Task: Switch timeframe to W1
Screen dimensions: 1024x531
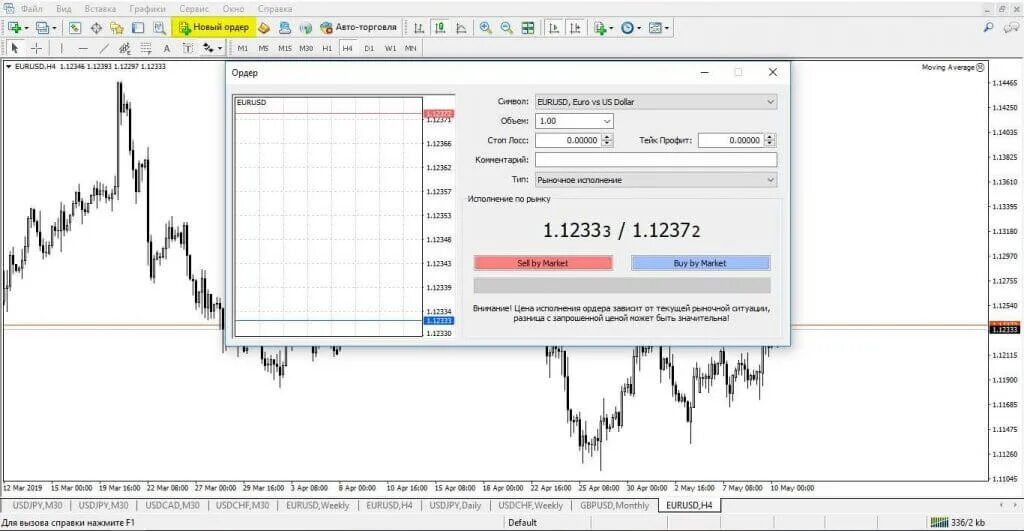Action: (390, 48)
